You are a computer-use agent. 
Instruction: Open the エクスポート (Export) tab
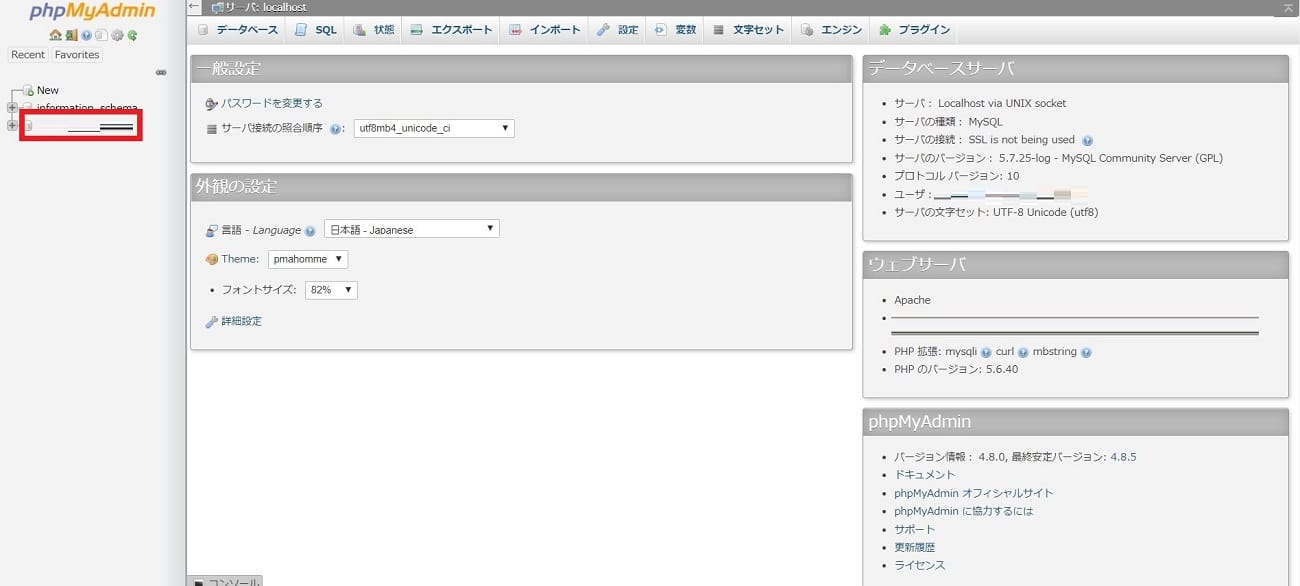452,30
